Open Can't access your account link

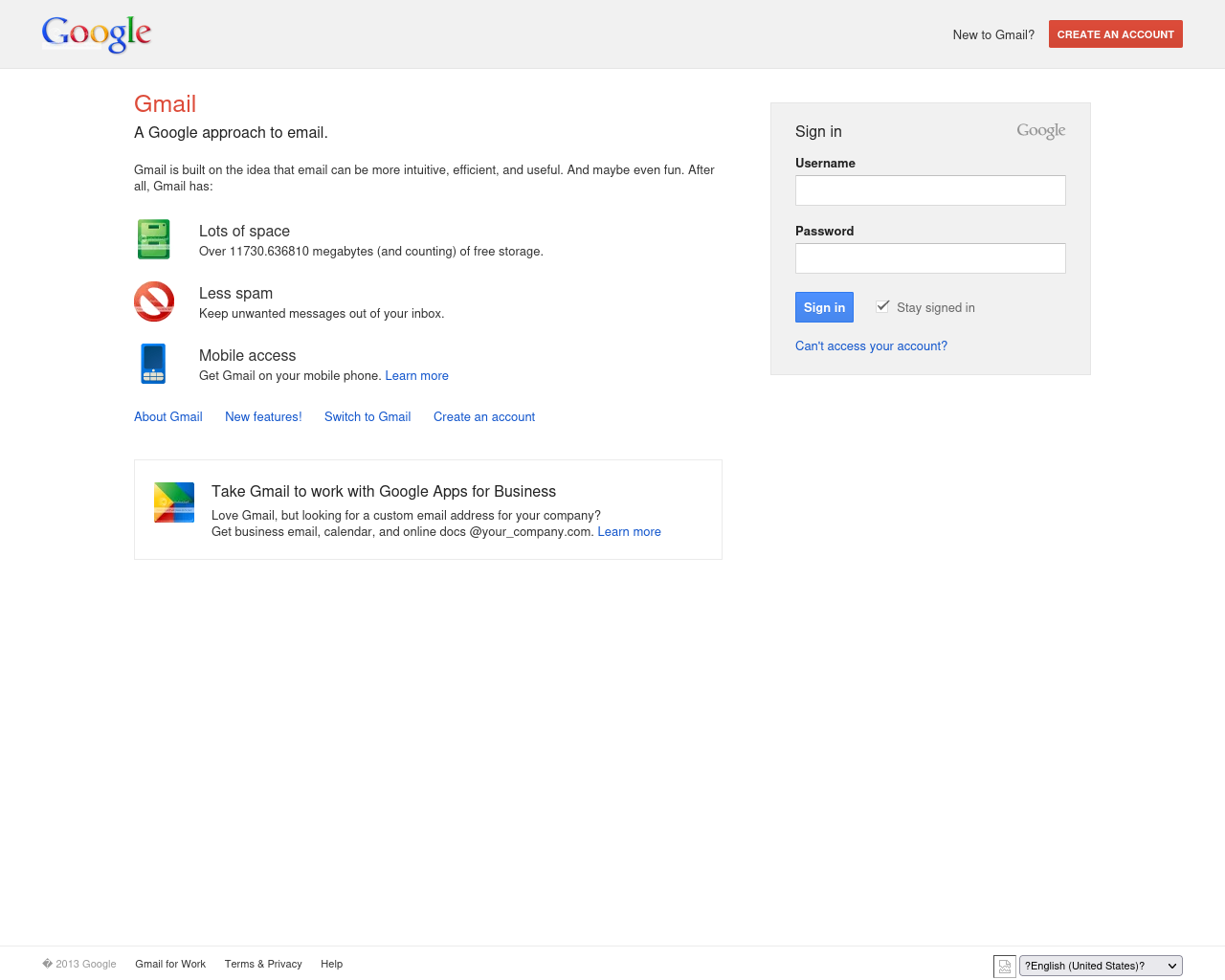click(871, 346)
